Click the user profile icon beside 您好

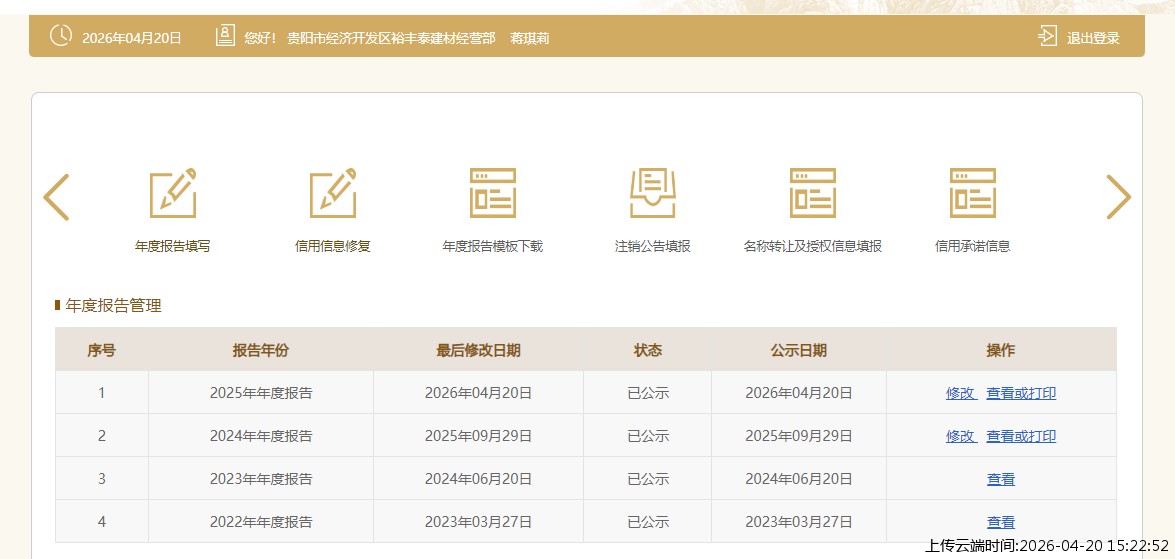(x=225, y=37)
